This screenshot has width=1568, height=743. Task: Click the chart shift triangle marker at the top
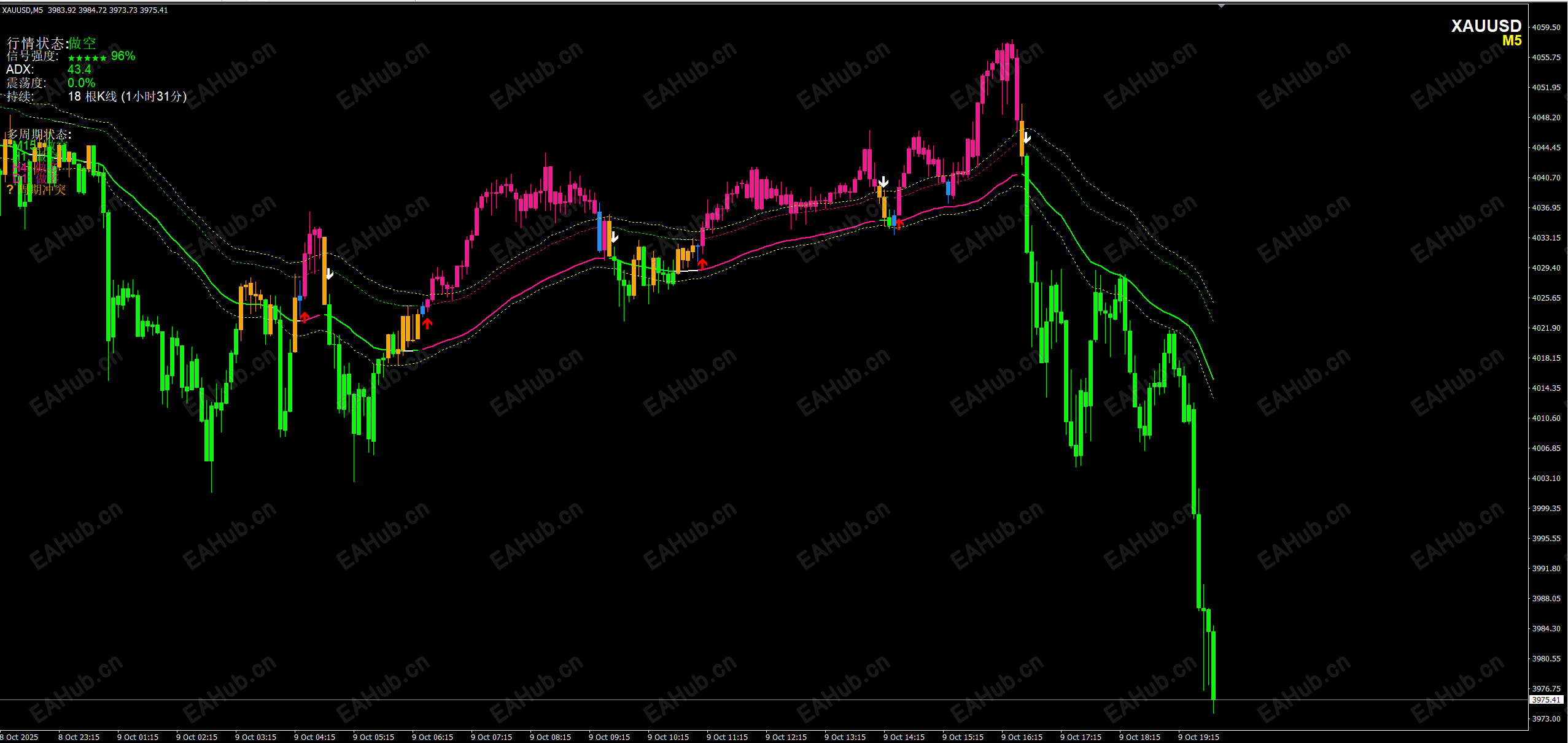click(x=1221, y=6)
